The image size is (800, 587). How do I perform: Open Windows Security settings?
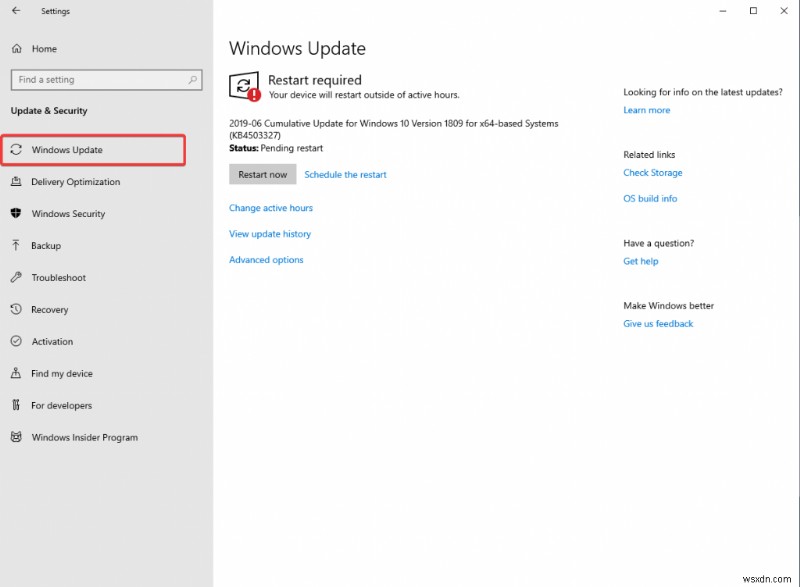(72, 213)
